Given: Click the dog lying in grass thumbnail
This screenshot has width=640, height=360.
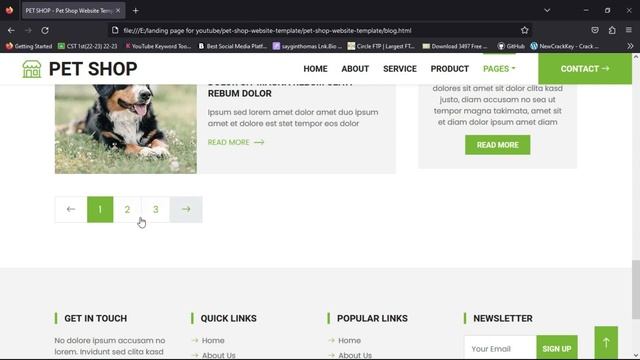Looking at the screenshot, I should tap(126, 129).
